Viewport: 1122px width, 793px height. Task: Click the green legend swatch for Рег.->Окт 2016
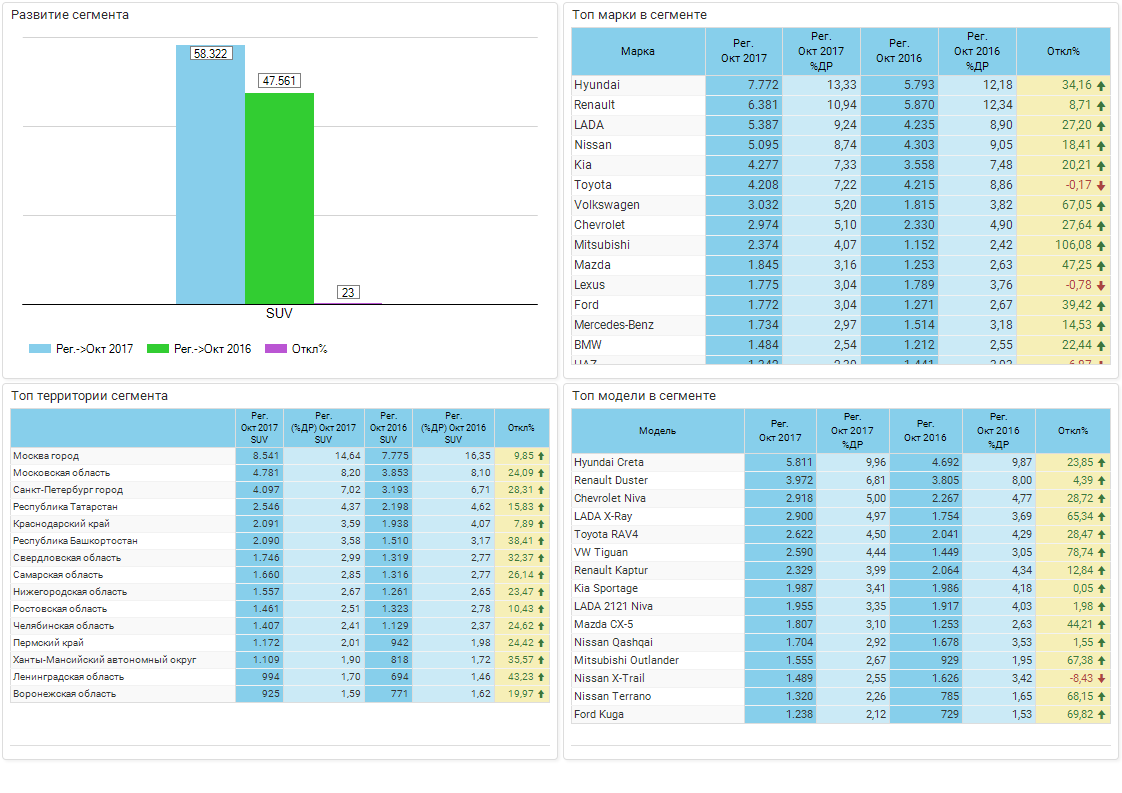click(157, 349)
